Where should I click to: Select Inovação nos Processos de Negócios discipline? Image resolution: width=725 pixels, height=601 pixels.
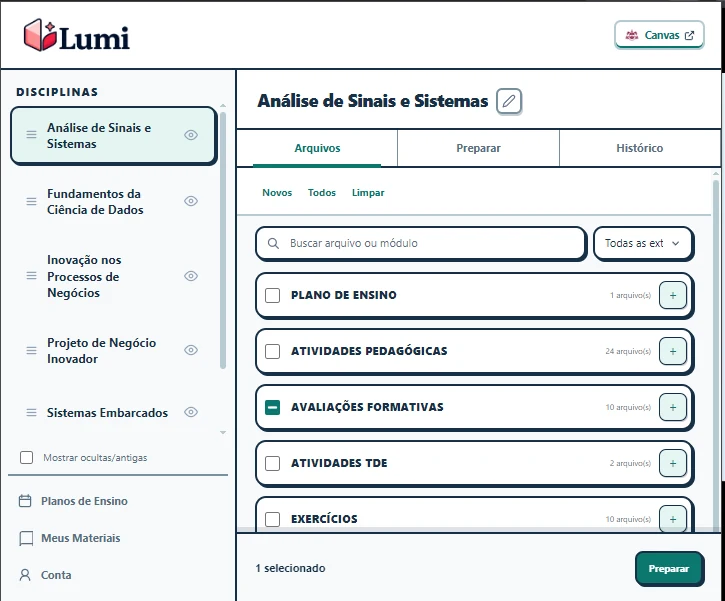coord(113,276)
